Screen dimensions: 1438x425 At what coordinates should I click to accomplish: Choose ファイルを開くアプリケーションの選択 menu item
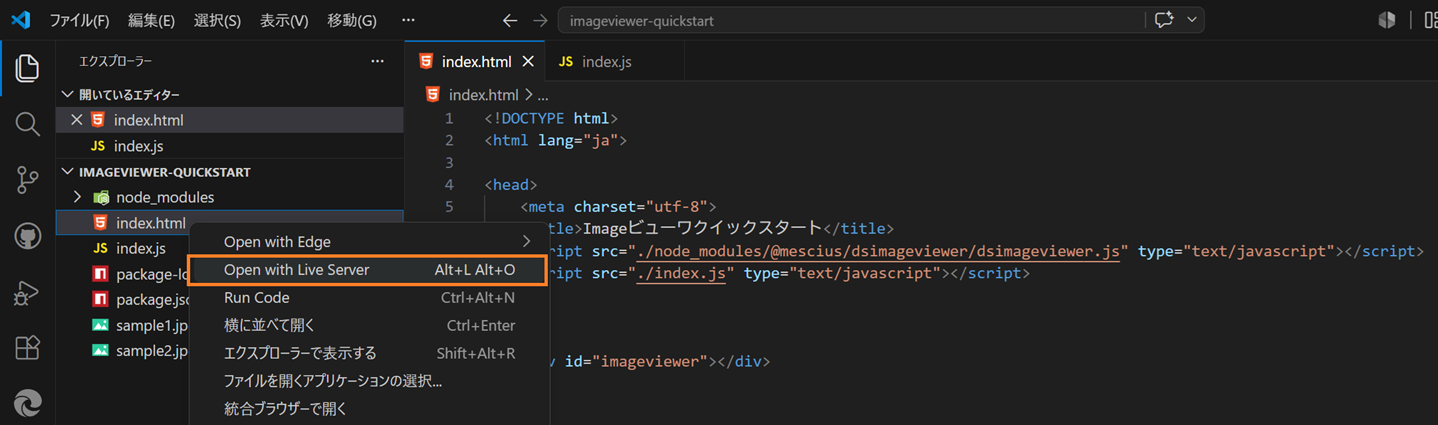370,381
